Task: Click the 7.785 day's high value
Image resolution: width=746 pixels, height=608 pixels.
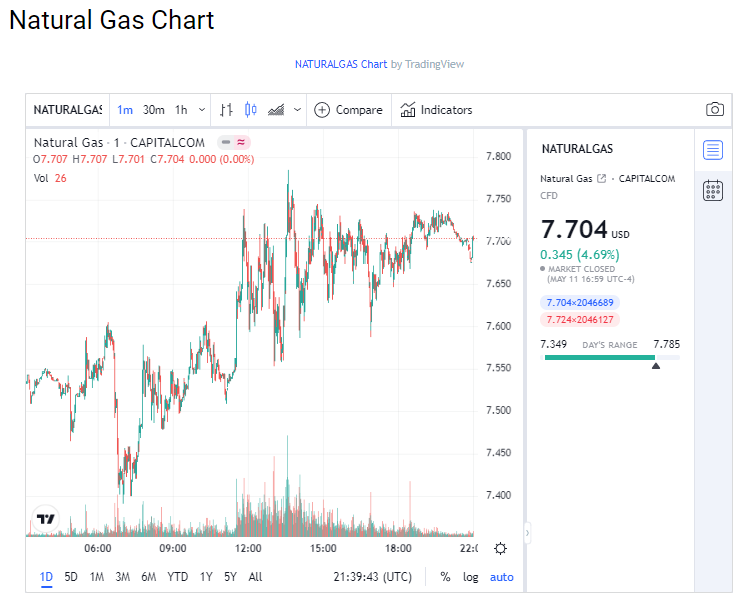Action: 667,344
